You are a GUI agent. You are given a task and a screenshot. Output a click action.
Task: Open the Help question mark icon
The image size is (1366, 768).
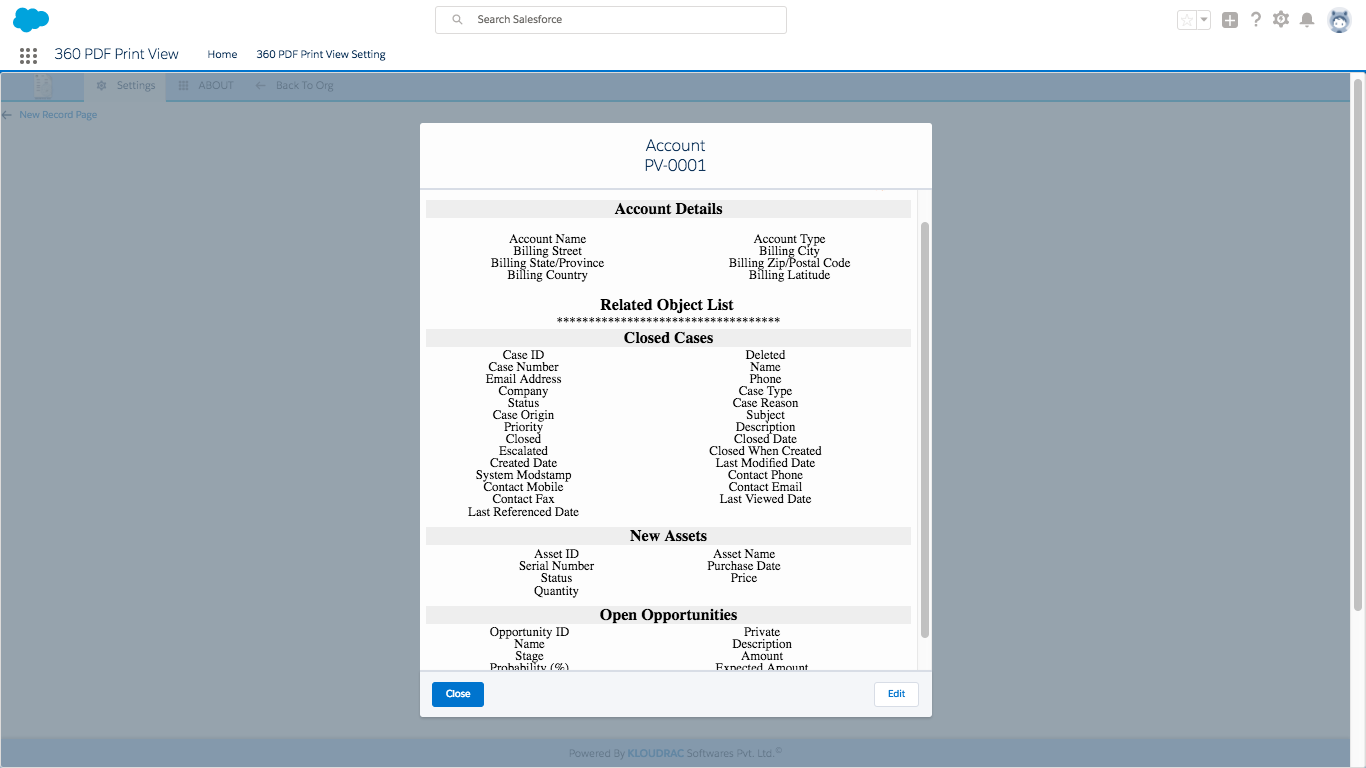(1256, 20)
